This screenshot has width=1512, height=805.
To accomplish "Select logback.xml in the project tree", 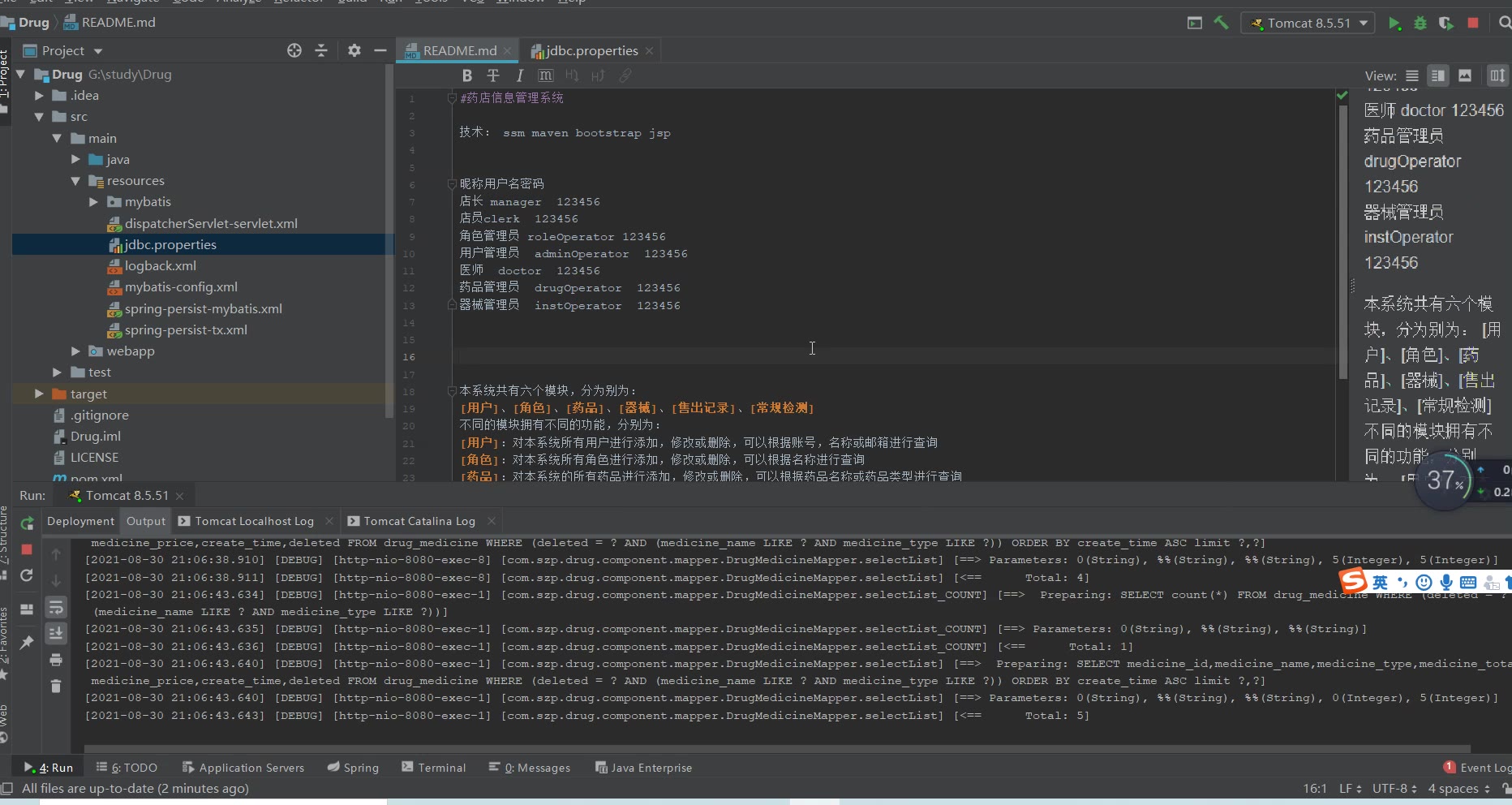I will (x=160, y=266).
